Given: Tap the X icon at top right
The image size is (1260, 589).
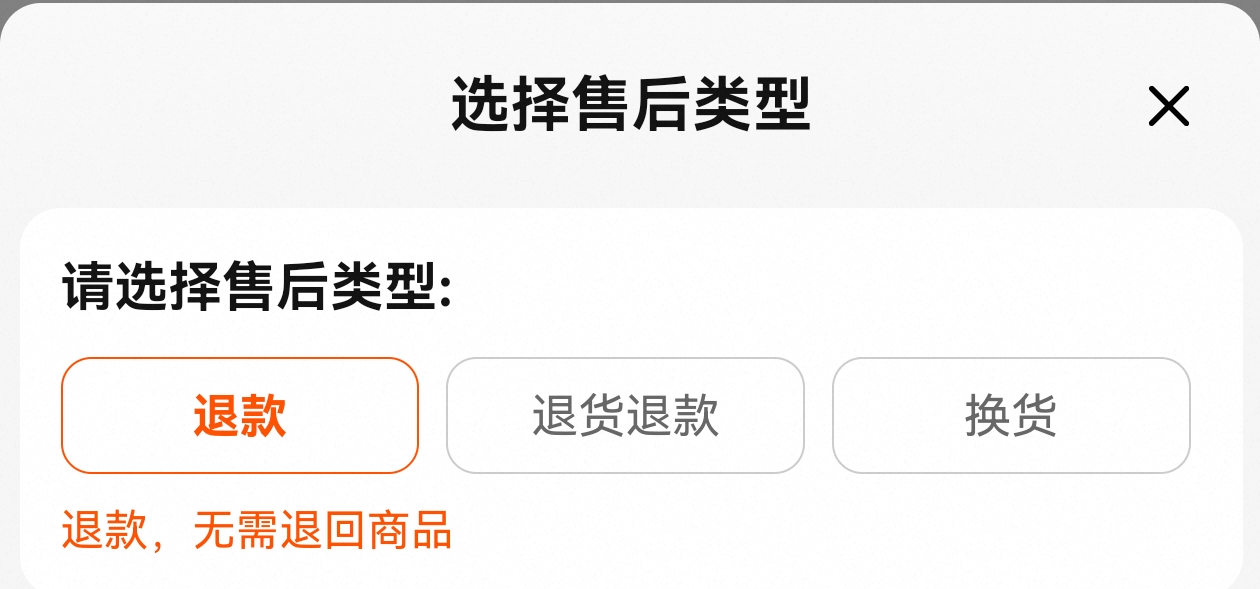Looking at the screenshot, I should [x=1168, y=106].
